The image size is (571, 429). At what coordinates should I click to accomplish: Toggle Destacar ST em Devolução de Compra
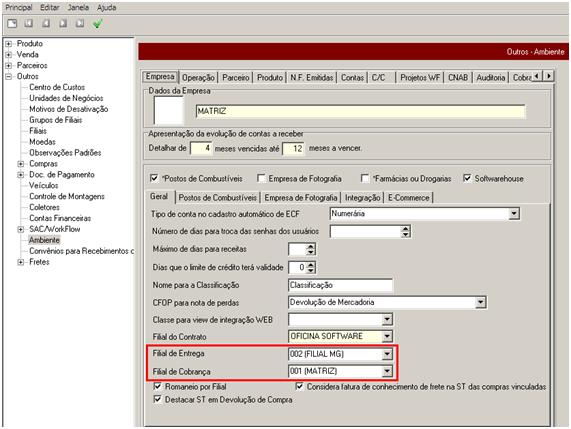tap(158, 399)
